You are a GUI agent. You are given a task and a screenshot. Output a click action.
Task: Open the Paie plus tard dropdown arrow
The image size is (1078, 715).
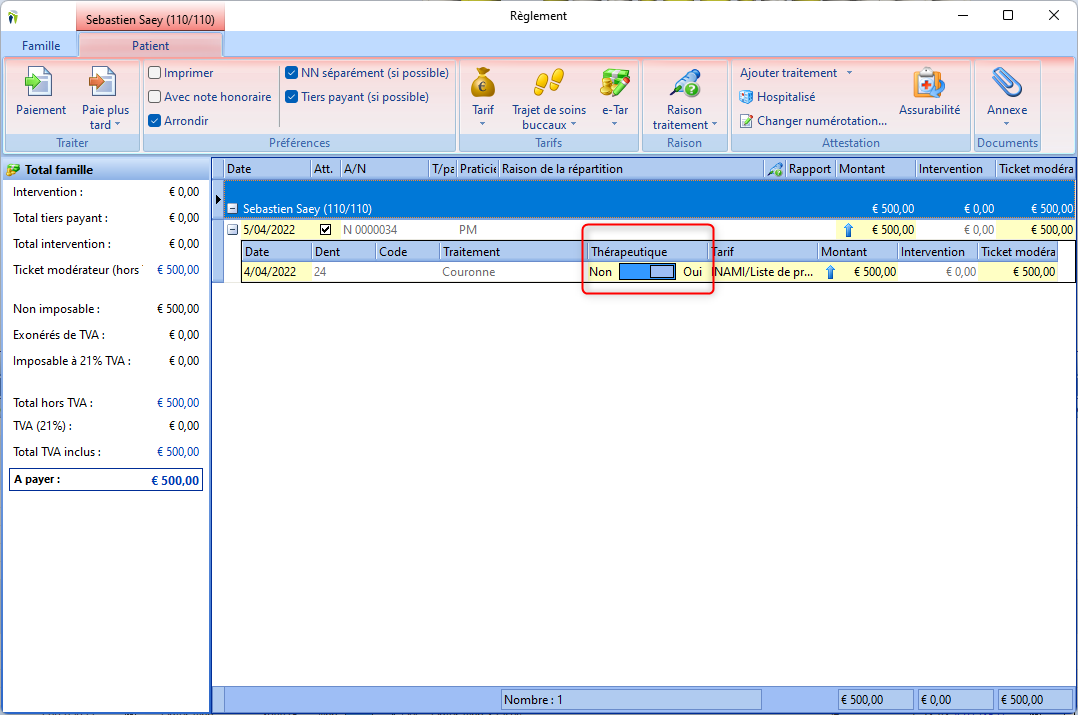118,125
